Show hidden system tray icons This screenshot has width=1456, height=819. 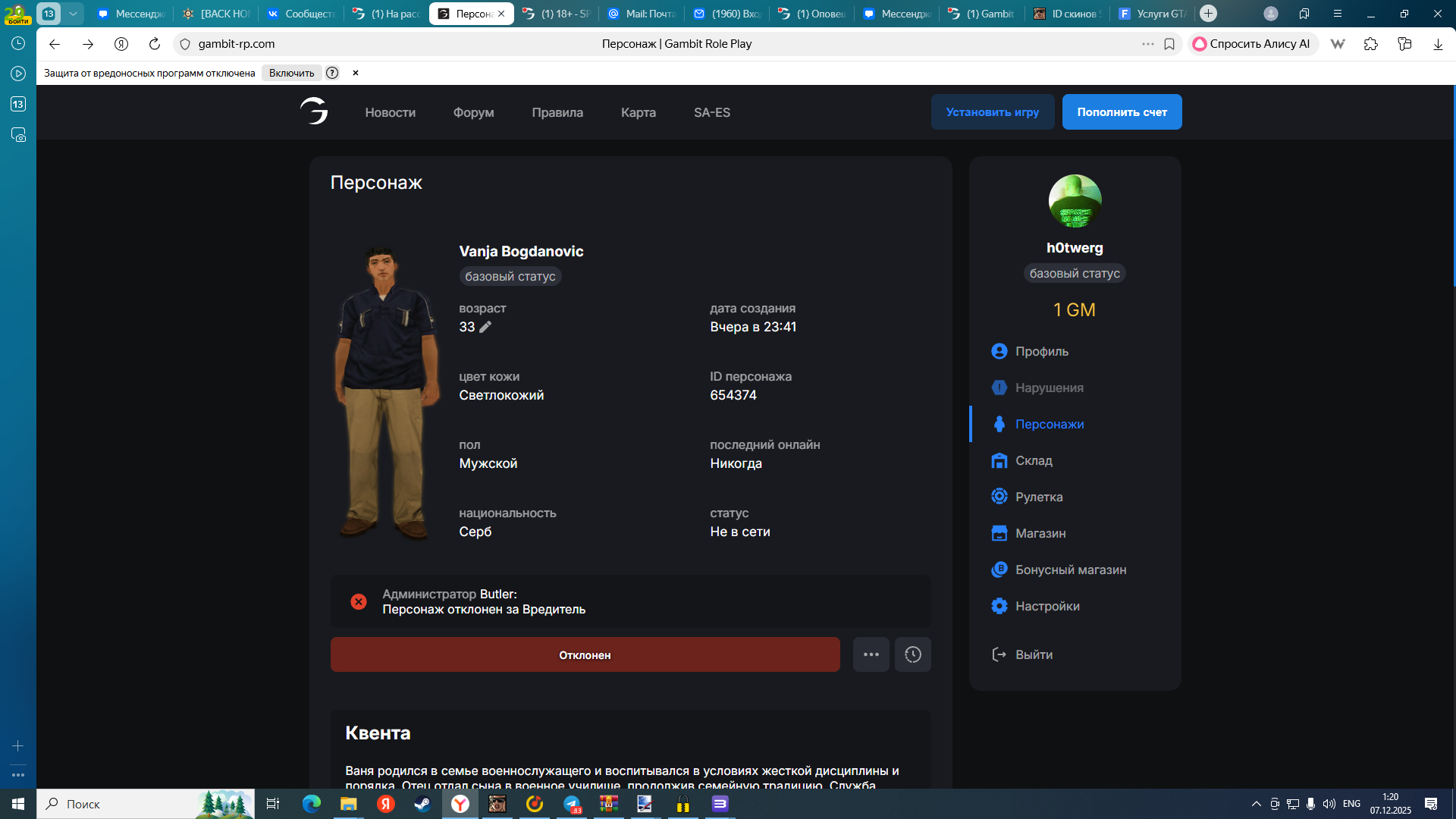[x=1256, y=804]
